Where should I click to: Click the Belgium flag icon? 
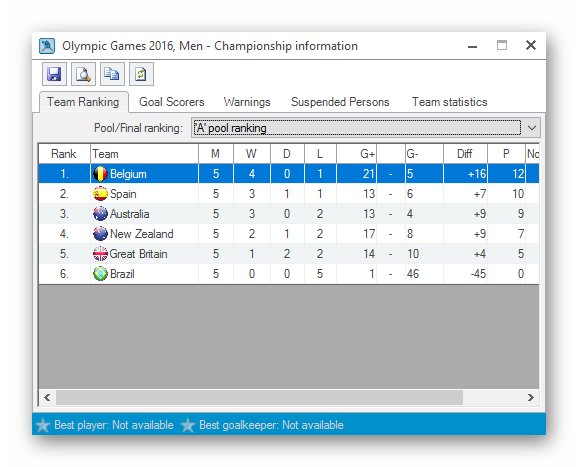point(100,174)
